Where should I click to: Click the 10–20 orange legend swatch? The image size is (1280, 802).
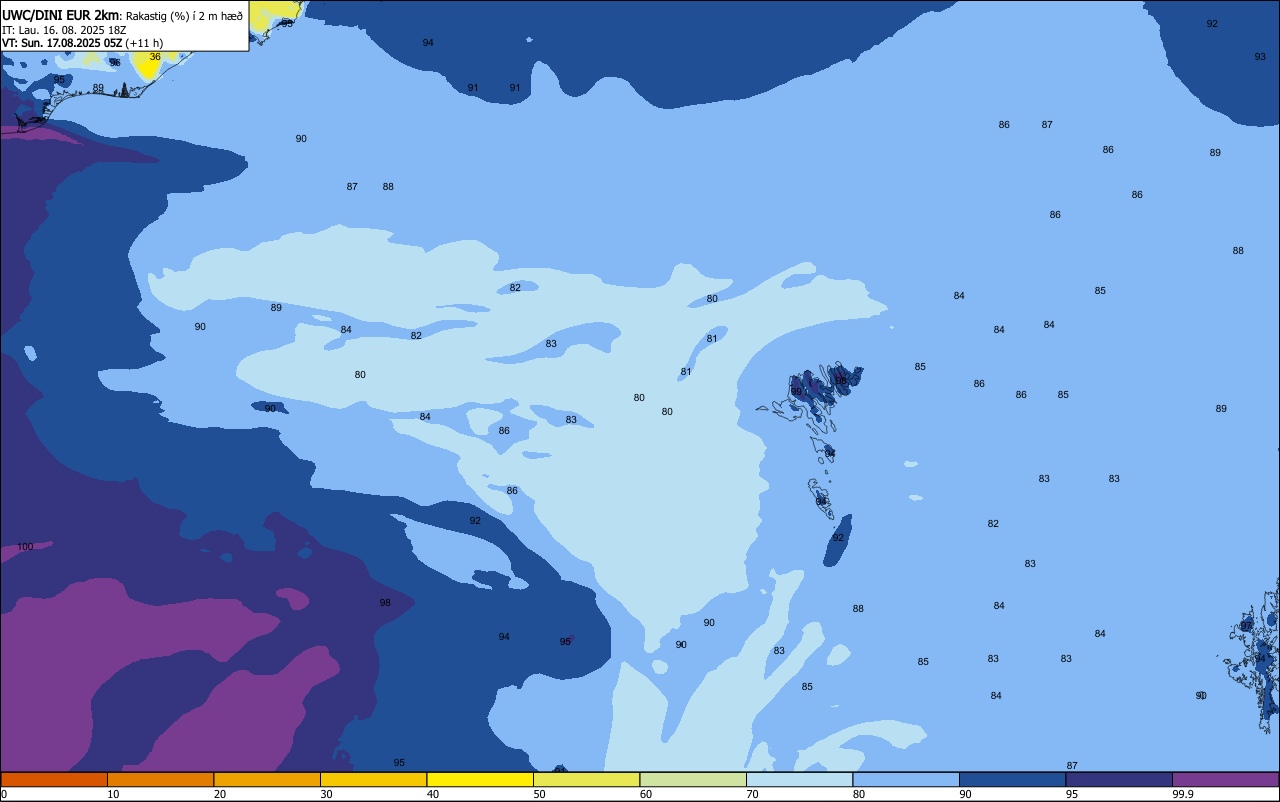pyautogui.click(x=160, y=779)
